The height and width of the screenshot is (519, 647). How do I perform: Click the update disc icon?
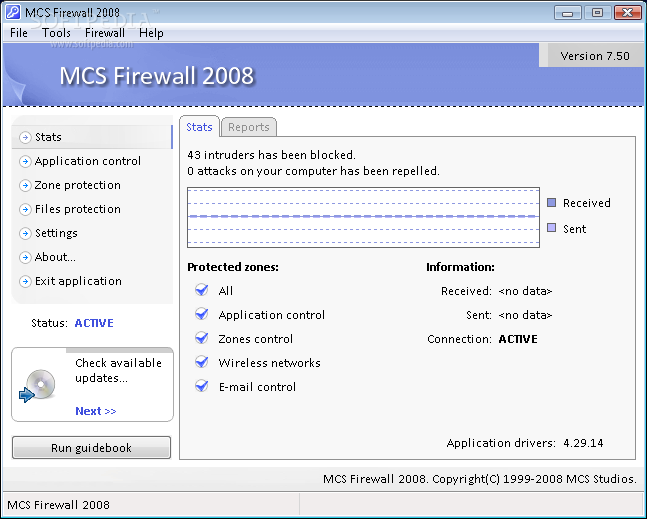(x=38, y=385)
